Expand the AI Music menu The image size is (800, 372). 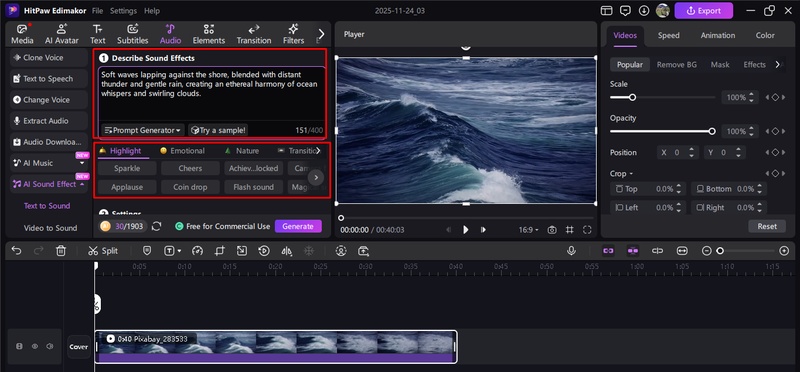[x=82, y=163]
